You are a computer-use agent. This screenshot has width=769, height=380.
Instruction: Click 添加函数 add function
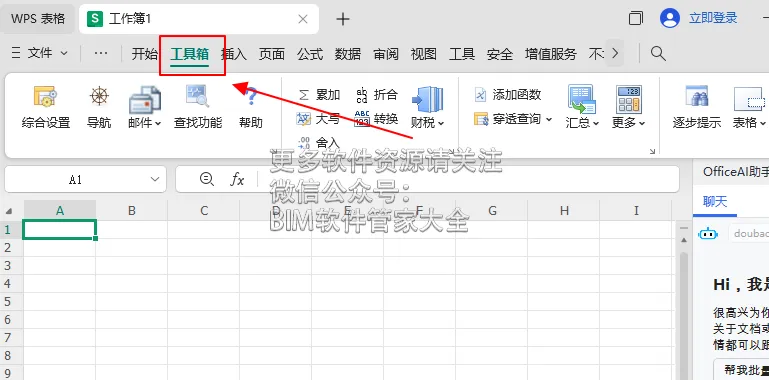click(508, 95)
